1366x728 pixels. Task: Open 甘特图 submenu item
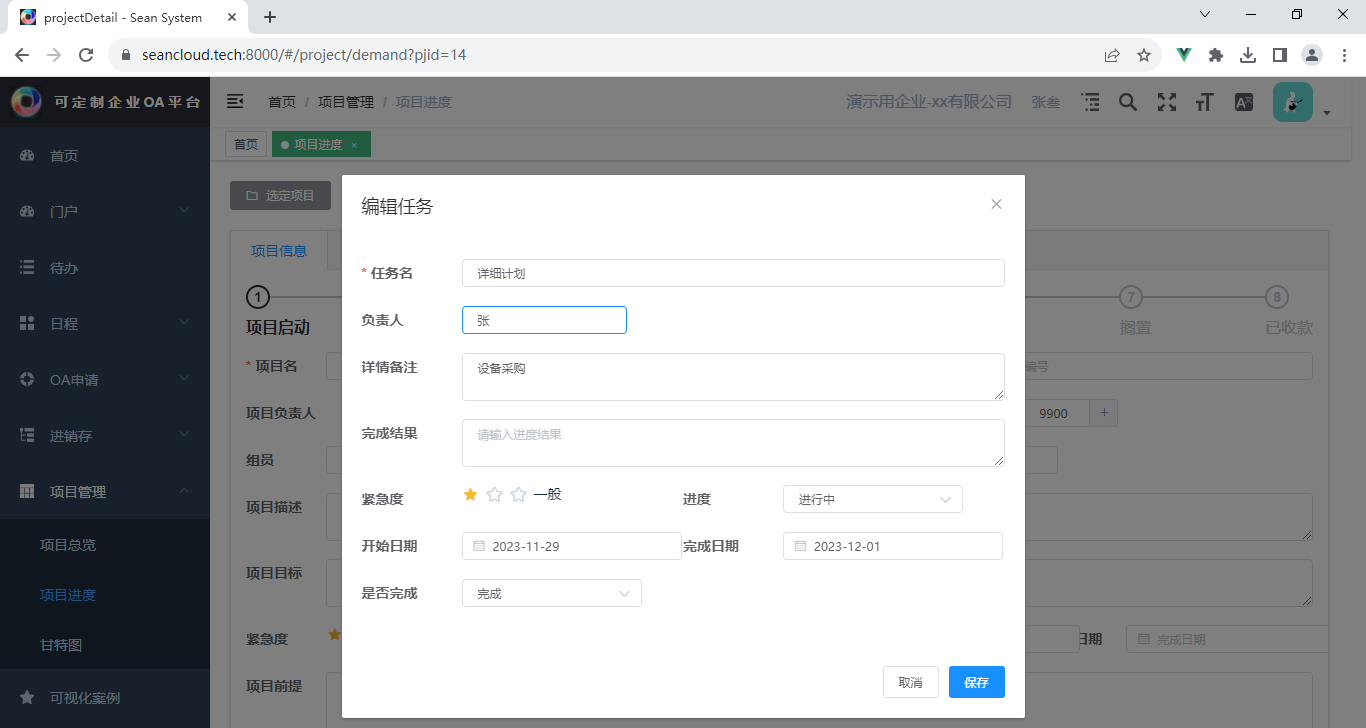[x=105, y=645]
